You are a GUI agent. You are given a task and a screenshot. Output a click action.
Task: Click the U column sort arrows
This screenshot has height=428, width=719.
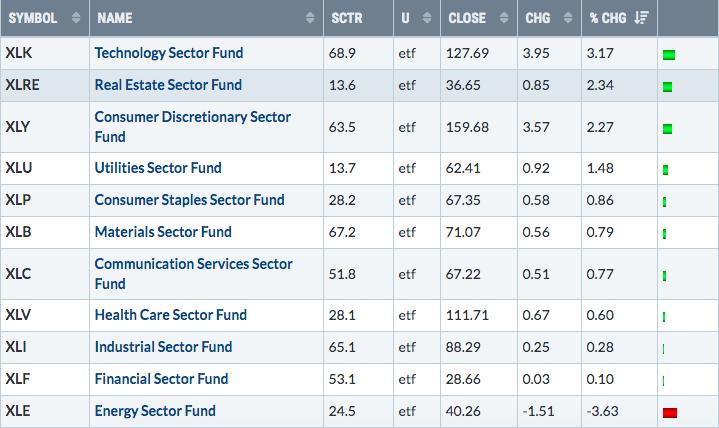tap(427, 18)
